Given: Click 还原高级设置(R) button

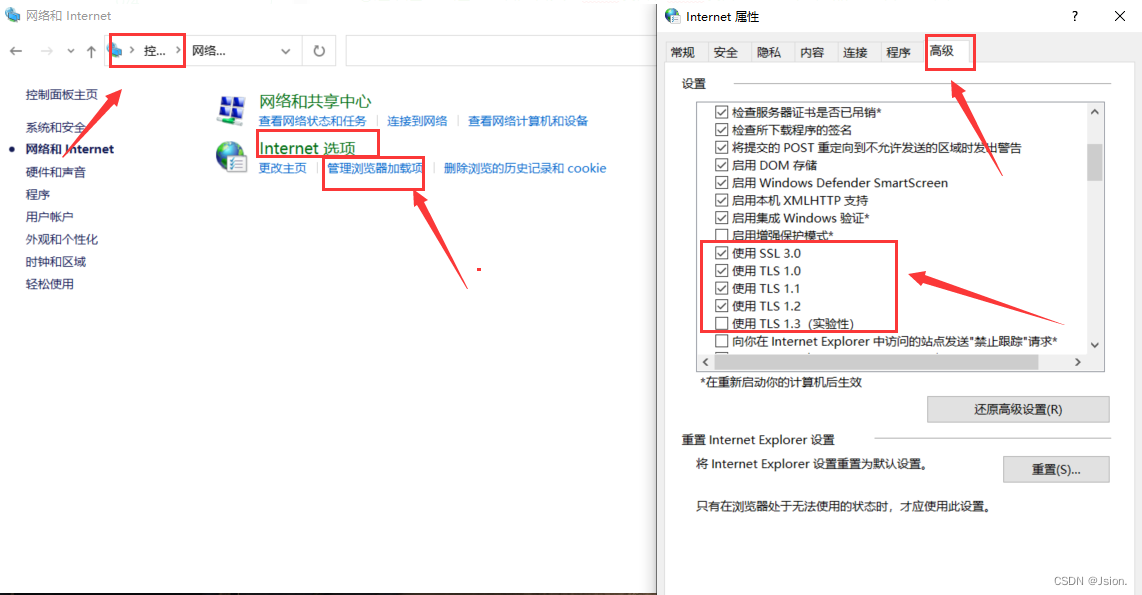Looking at the screenshot, I should [1018, 409].
